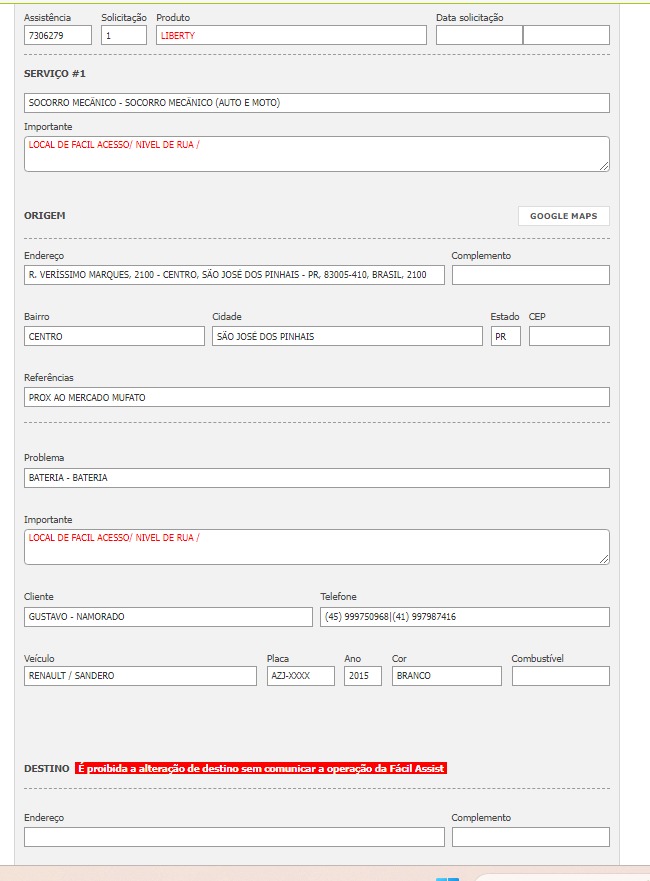Focus the Cidade input field
Screen dimensions: 650x881
[x=347, y=337]
